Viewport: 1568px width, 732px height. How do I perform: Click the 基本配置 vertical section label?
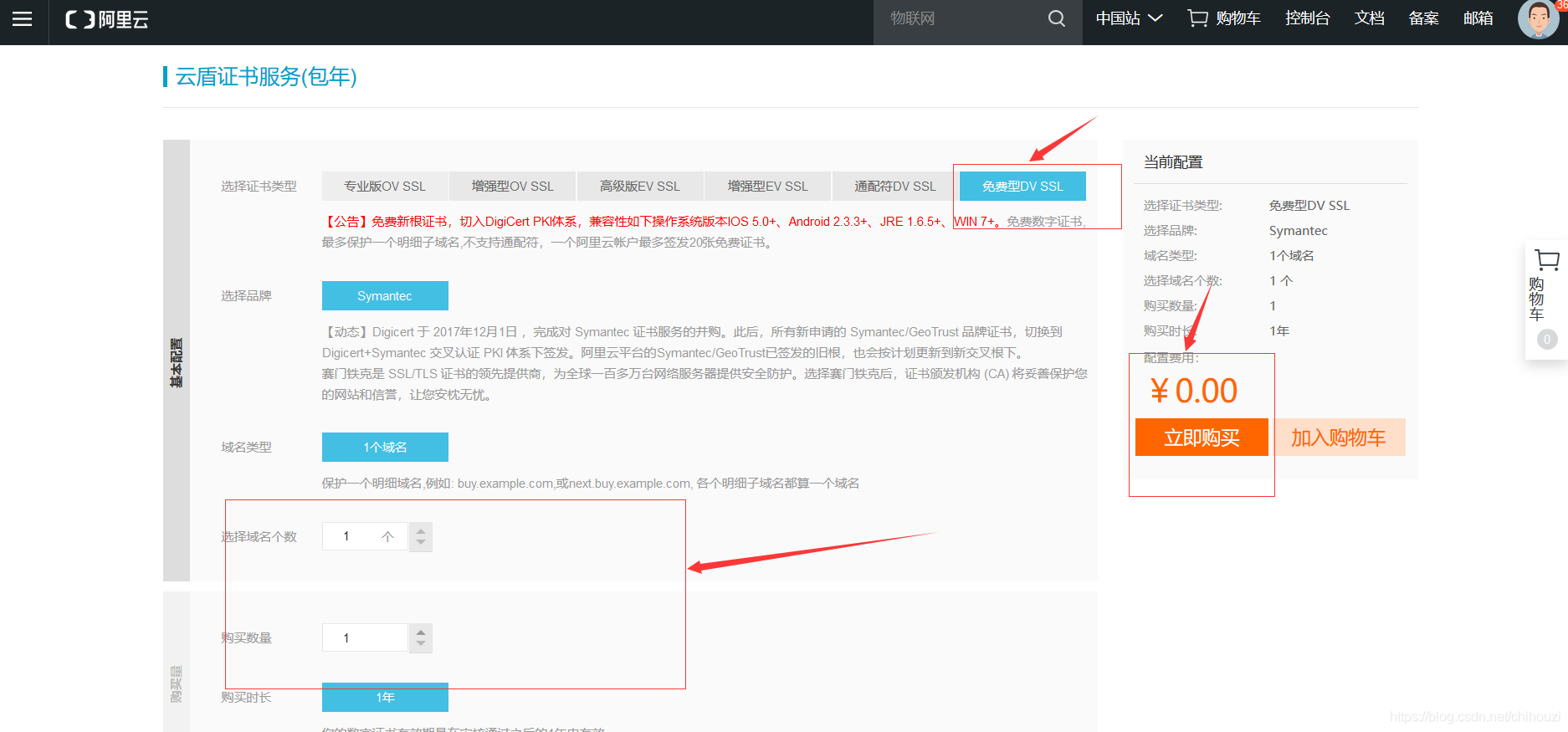[x=177, y=362]
